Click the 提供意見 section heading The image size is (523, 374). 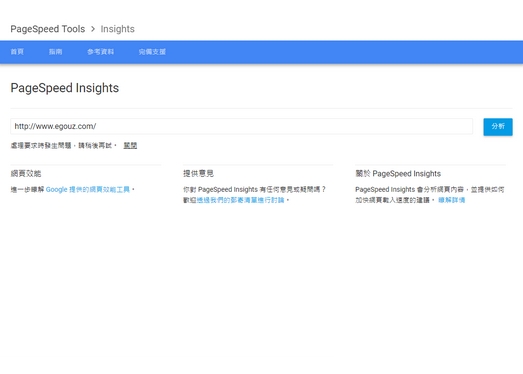coord(198,173)
